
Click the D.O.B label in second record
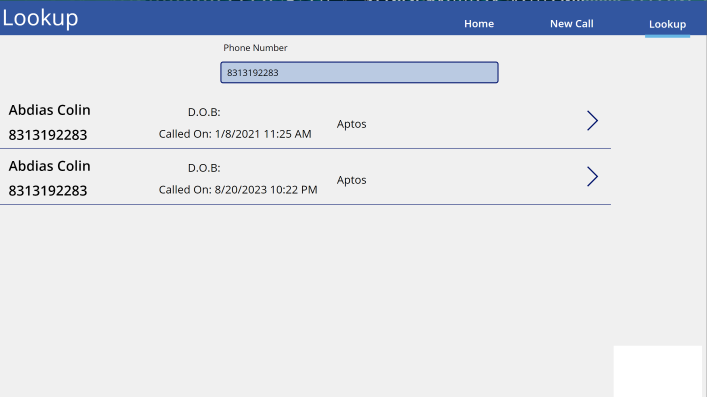(204, 168)
